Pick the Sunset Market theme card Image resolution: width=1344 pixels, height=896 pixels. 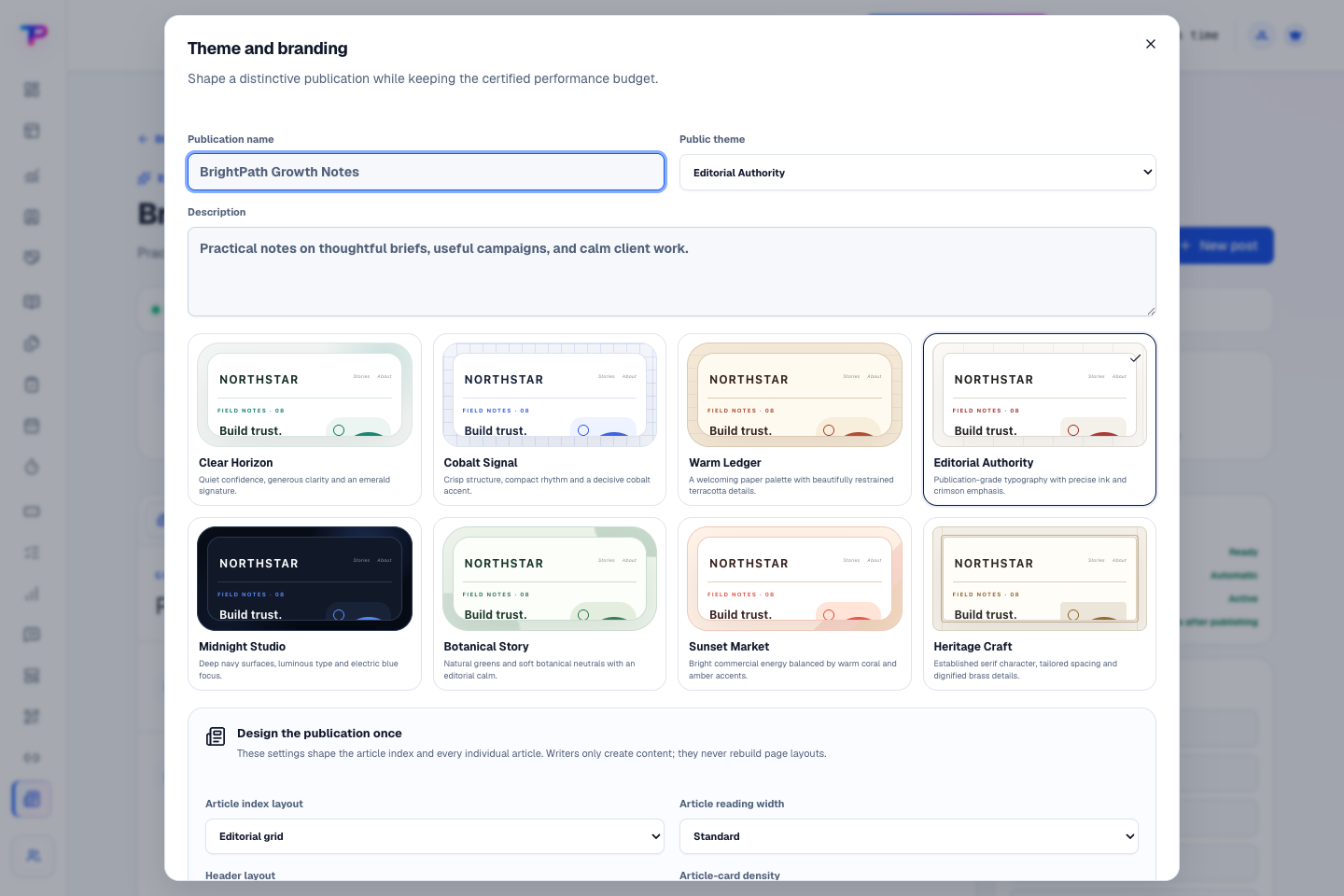coord(794,604)
